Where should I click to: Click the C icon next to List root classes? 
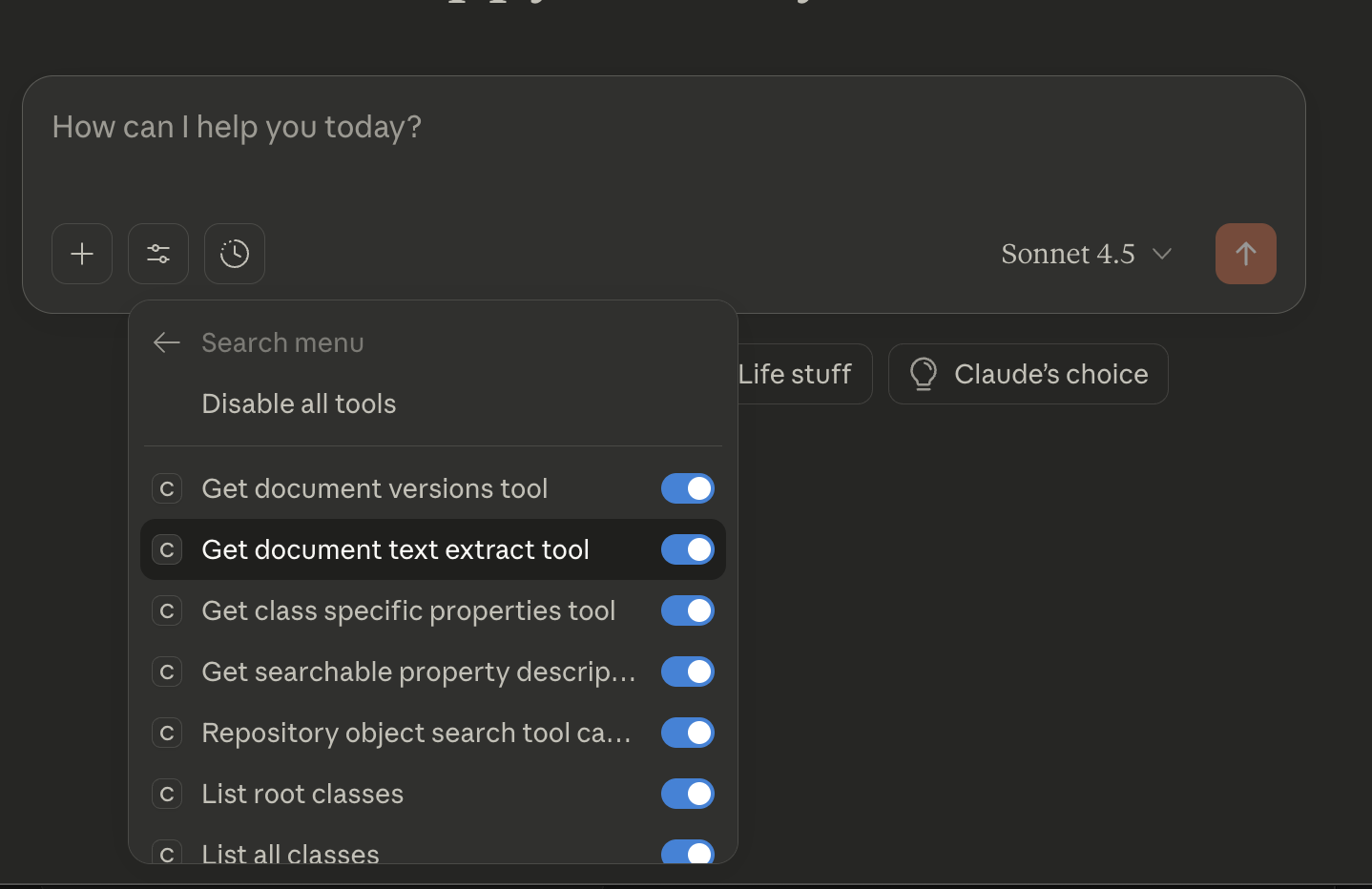(166, 793)
